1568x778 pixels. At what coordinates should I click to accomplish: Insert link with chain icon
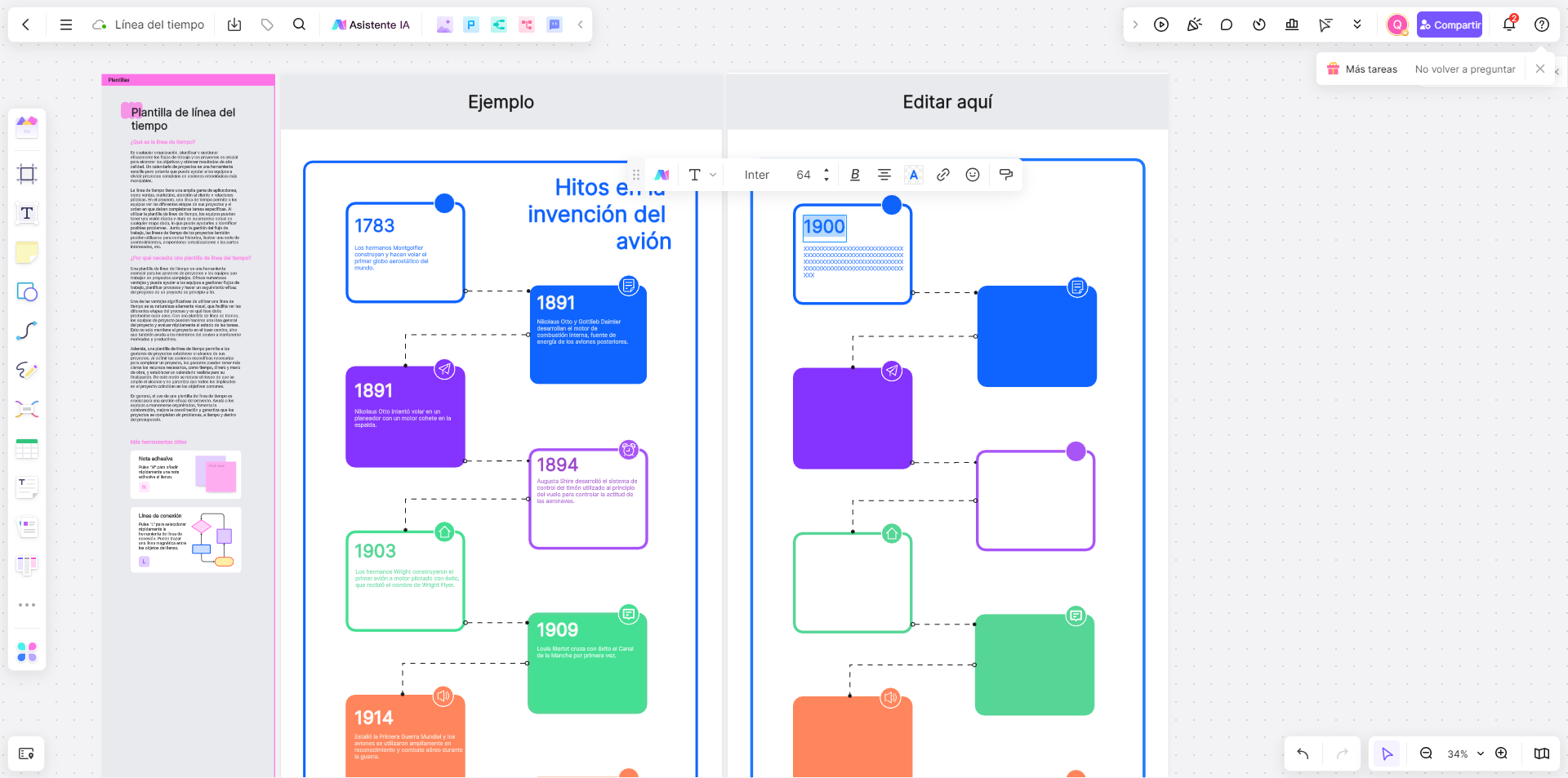click(x=943, y=175)
